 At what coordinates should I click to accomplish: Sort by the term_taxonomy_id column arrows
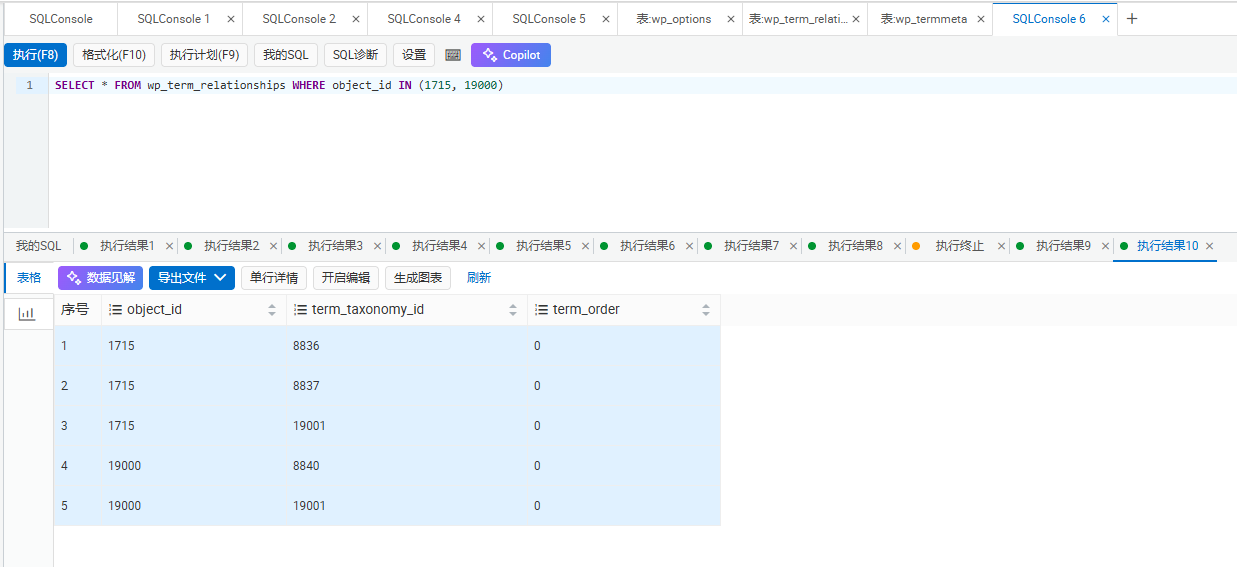coord(513,310)
